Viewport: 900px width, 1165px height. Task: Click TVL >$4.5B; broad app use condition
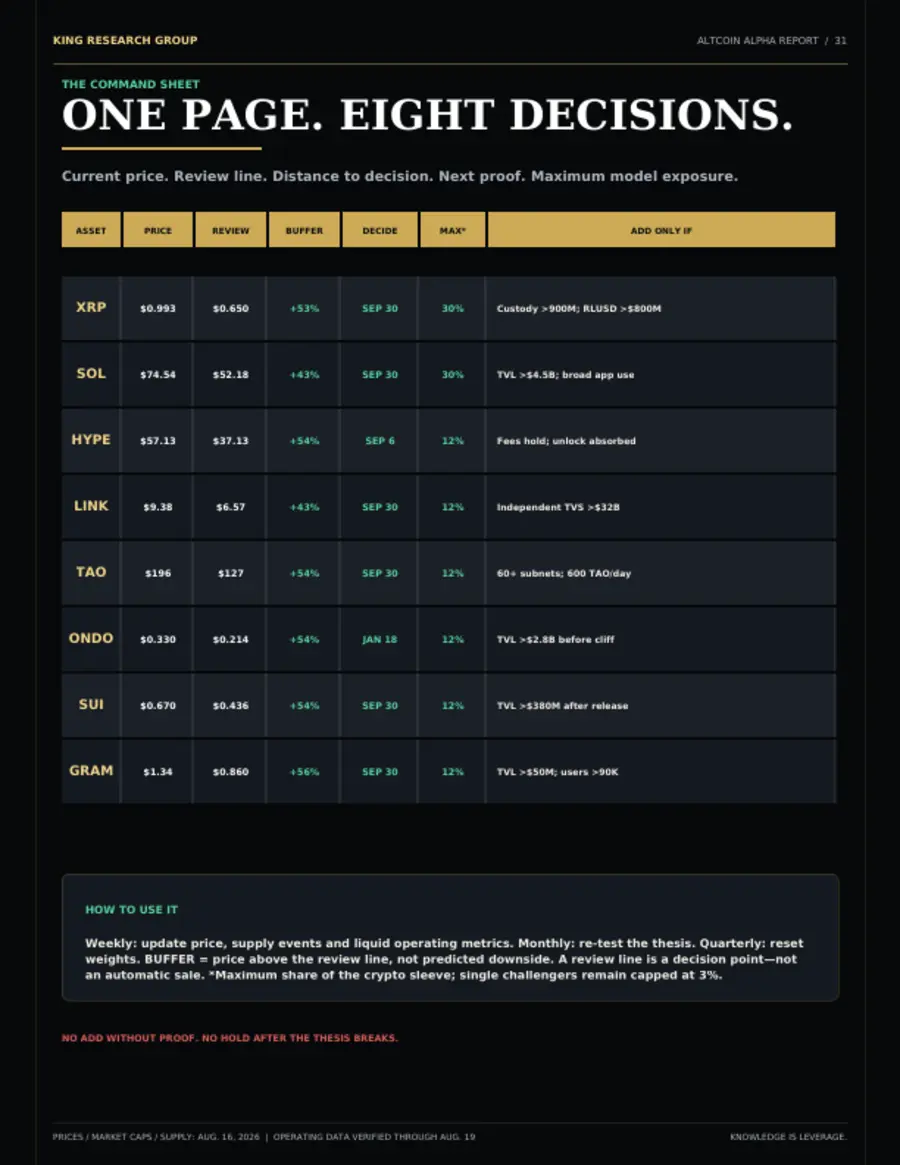click(x=565, y=374)
